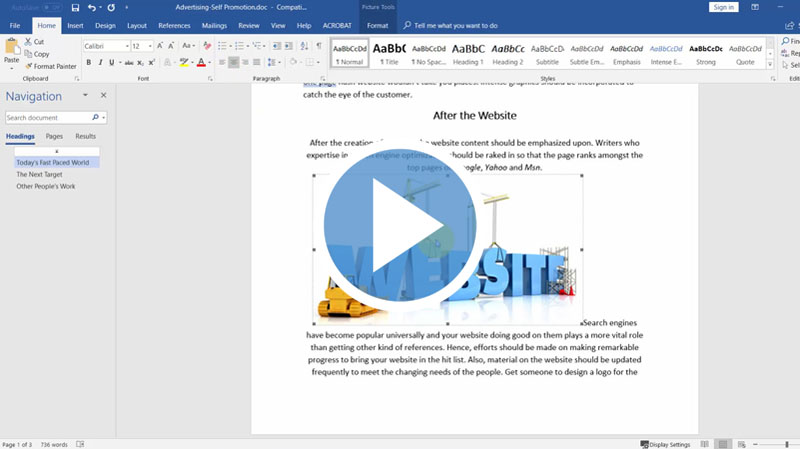Apply the Heading 1 style

pos(468,52)
